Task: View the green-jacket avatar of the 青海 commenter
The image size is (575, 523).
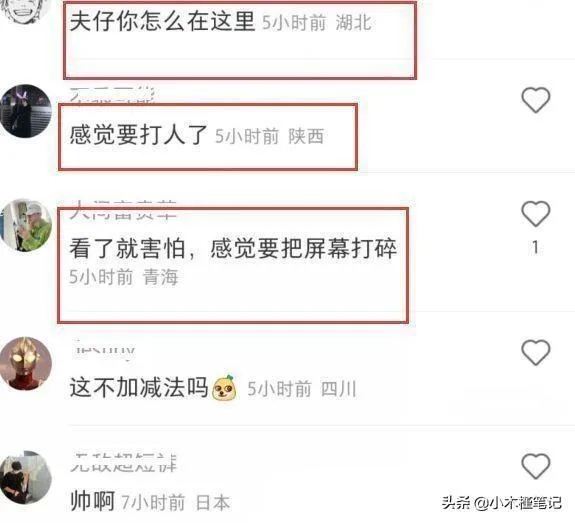Action: click(26, 225)
